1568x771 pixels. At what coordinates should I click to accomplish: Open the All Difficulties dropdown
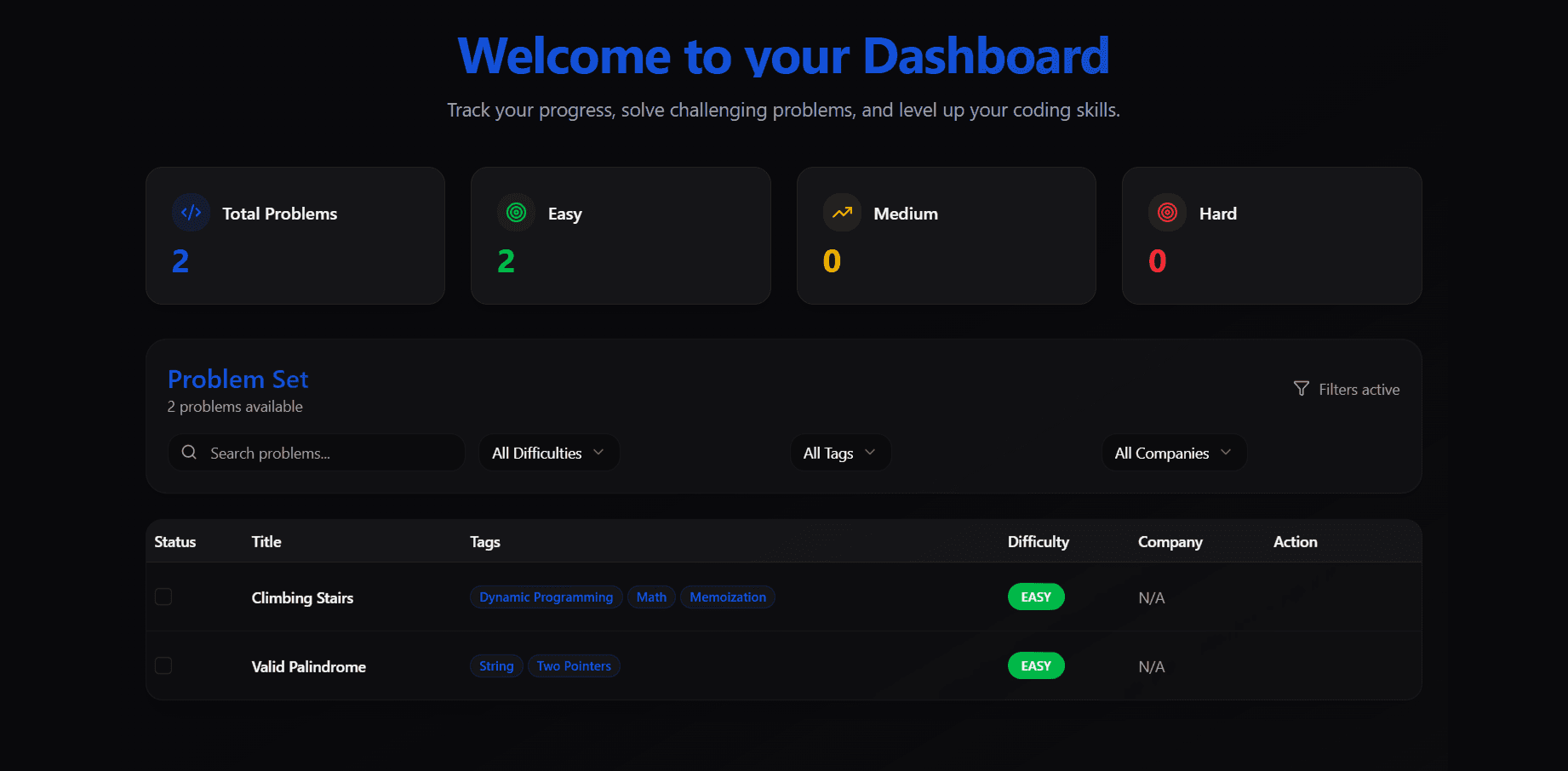[x=548, y=453]
